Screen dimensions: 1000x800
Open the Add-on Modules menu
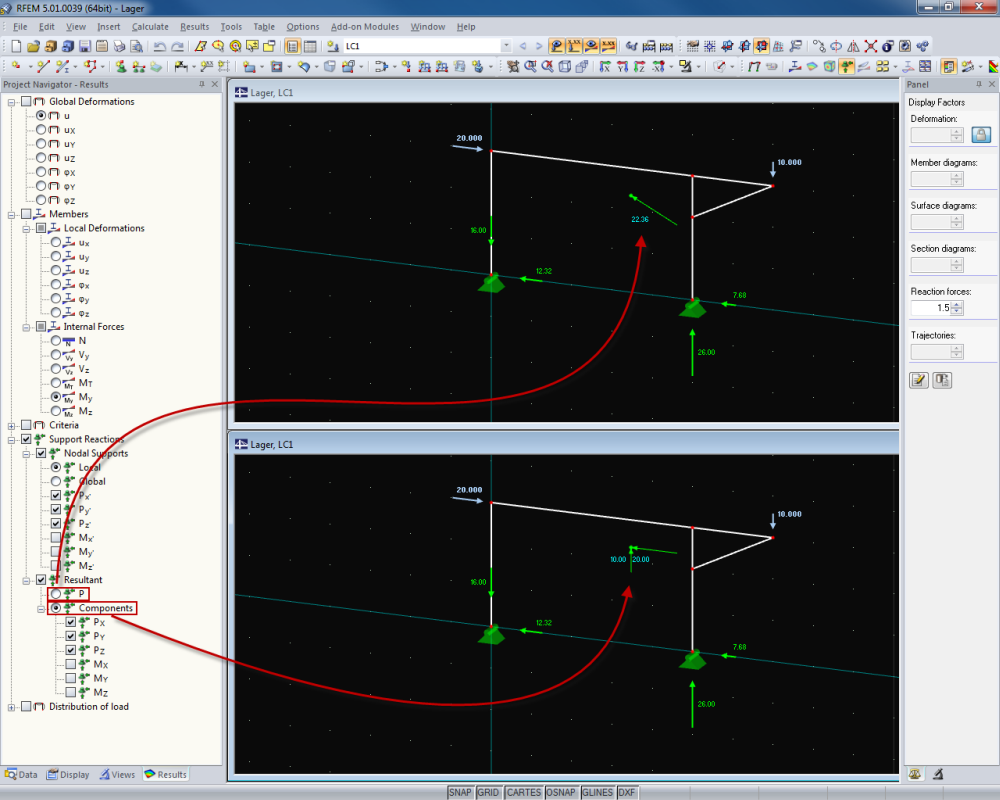click(x=365, y=27)
